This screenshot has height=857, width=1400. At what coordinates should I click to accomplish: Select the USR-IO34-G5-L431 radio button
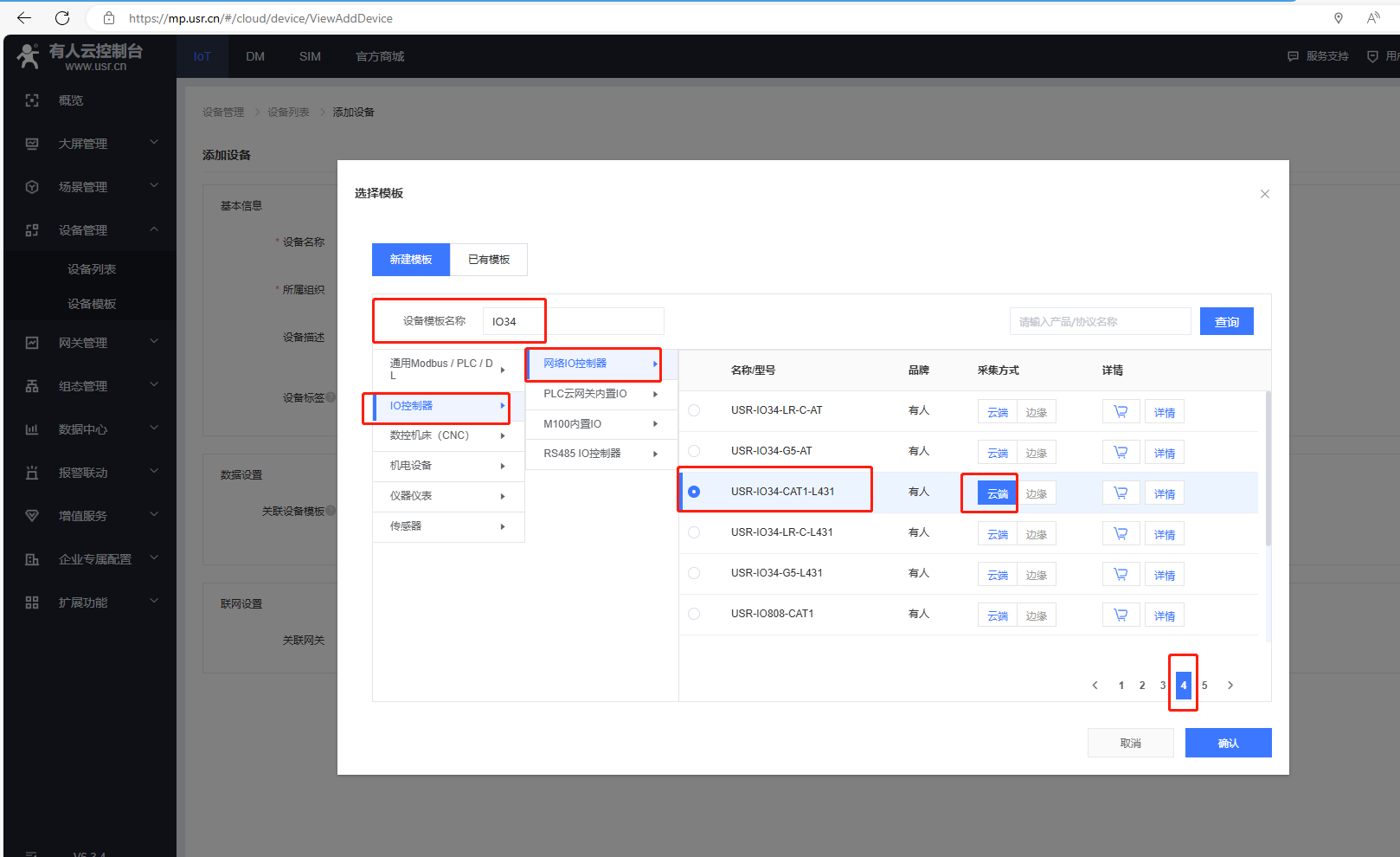[x=694, y=573]
